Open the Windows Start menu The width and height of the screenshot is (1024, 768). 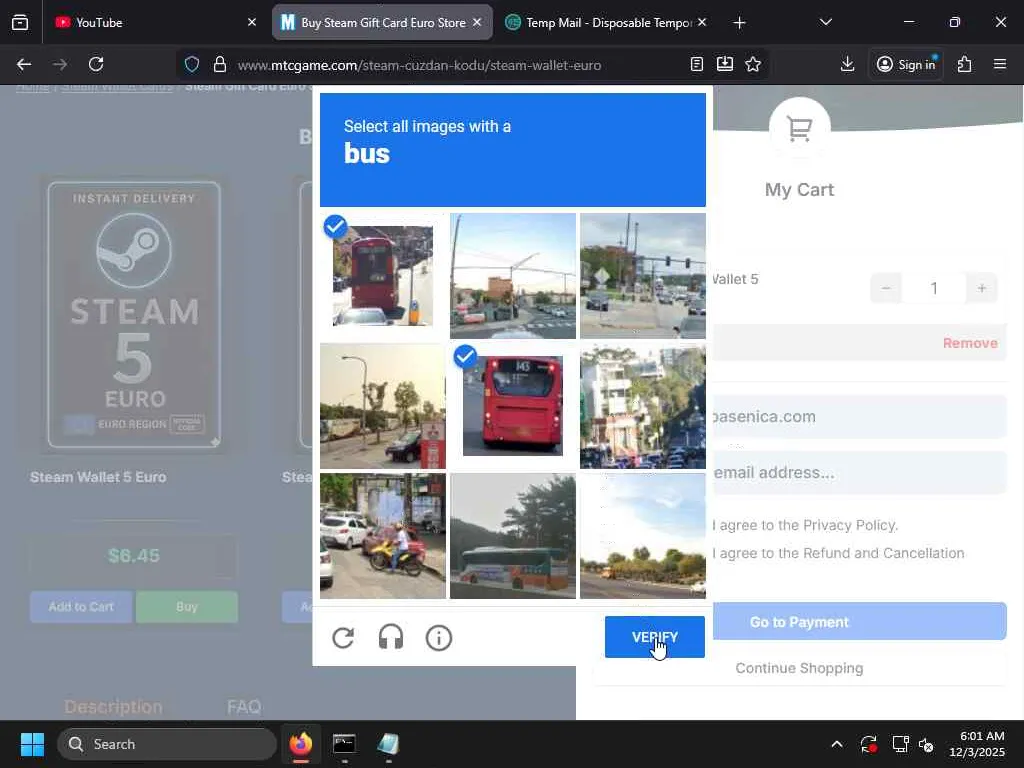pyautogui.click(x=32, y=744)
